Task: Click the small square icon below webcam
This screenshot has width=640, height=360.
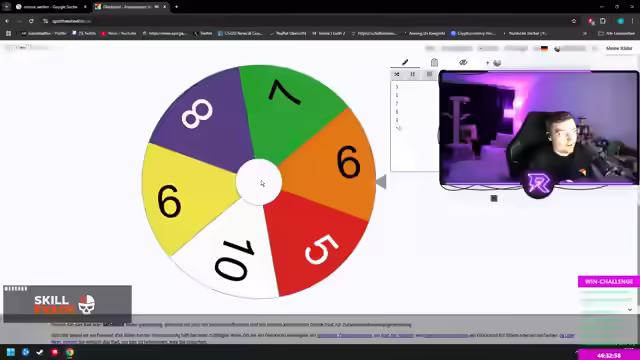Action: click(x=494, y=198)
